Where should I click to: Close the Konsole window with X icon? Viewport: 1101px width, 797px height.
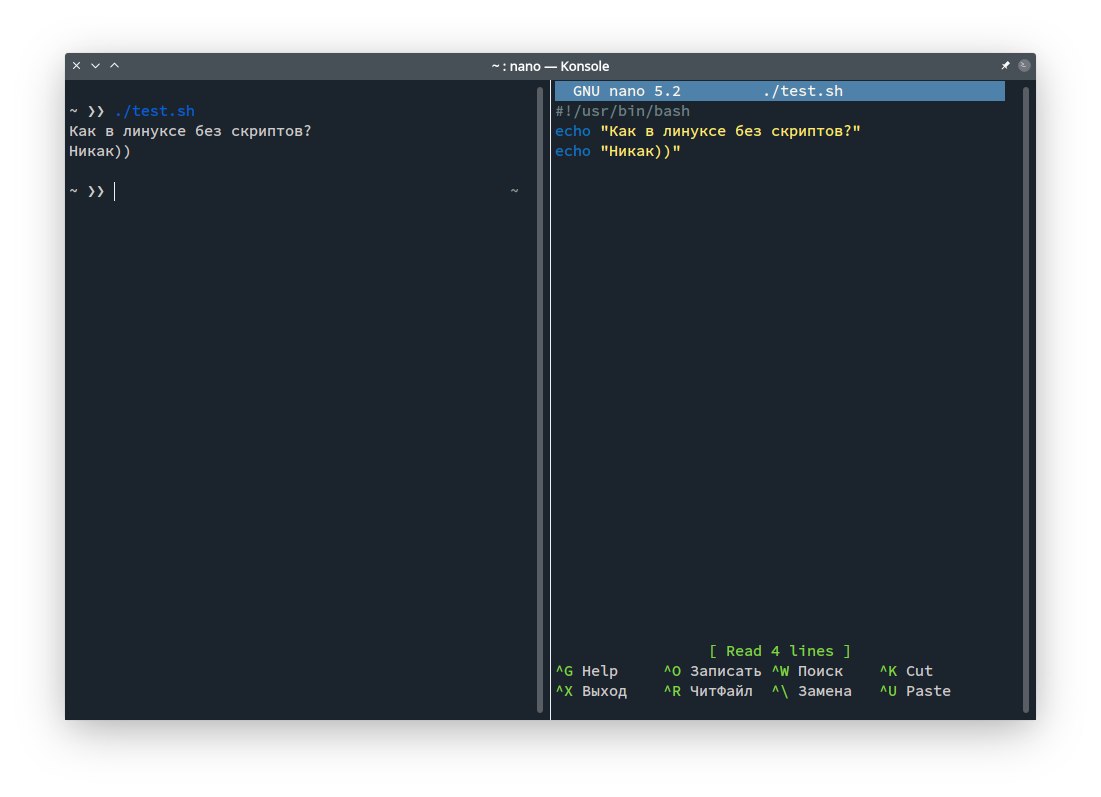click(76, 66)
